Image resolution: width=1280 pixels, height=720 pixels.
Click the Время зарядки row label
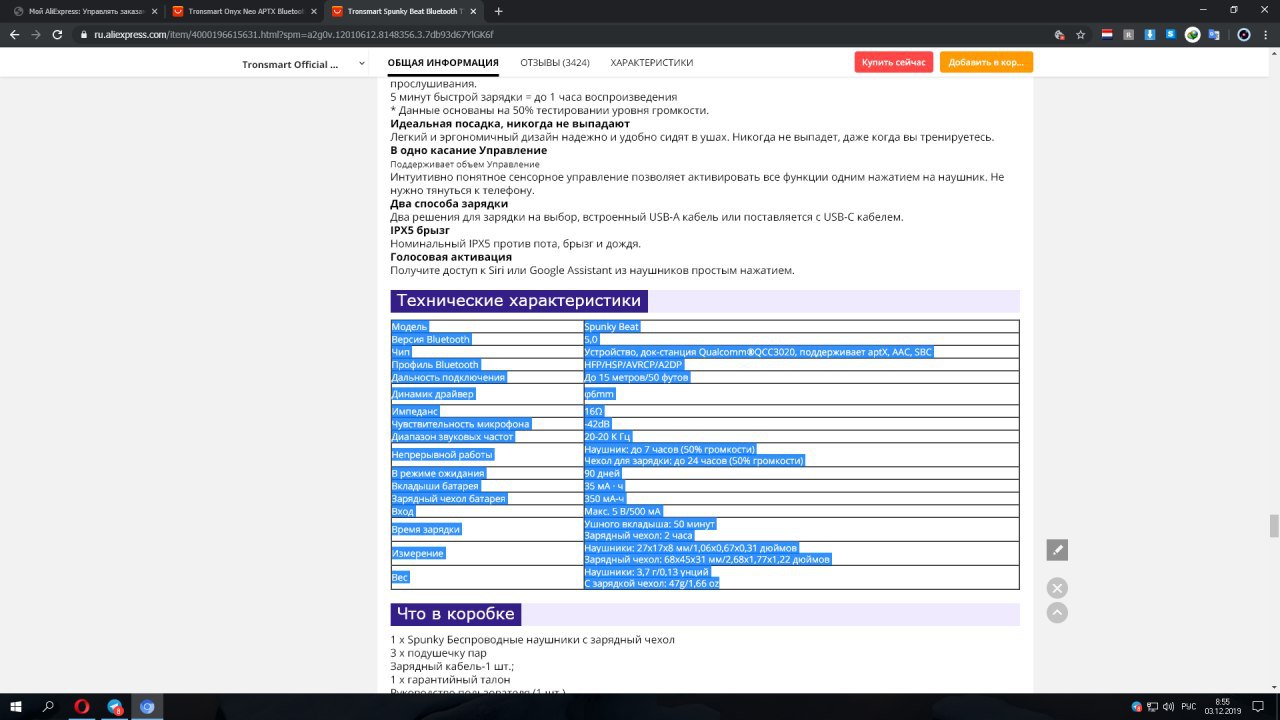(x=426, y=529)
